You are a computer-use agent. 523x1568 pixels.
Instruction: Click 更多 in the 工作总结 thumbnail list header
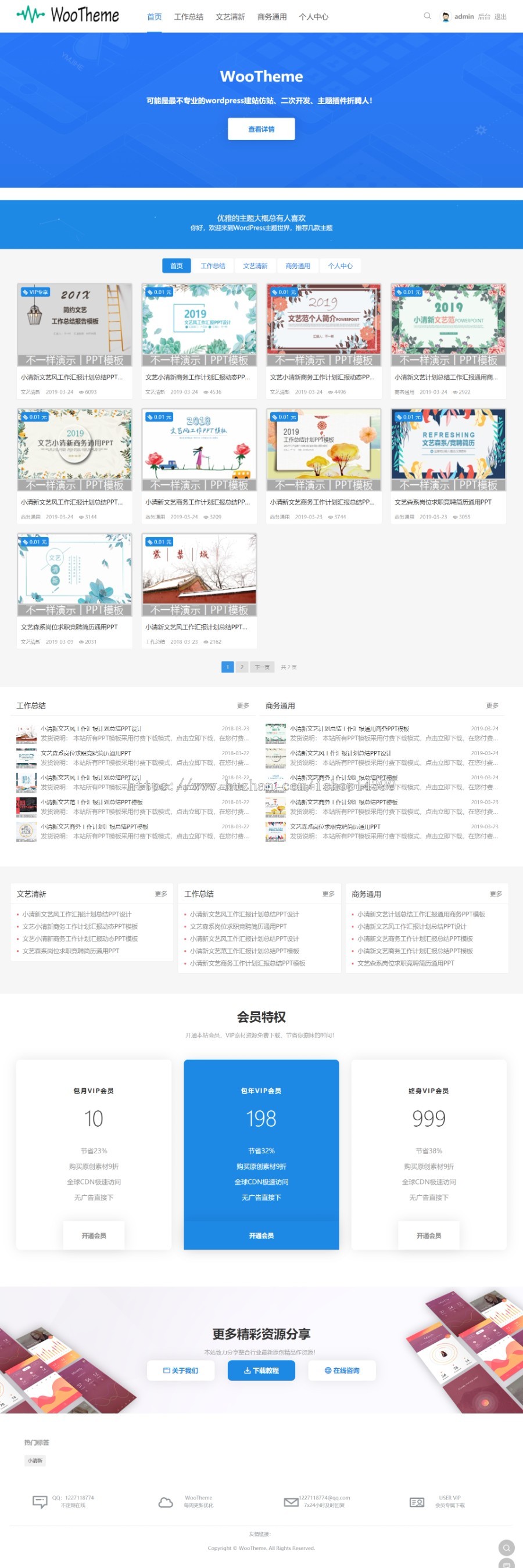click(243, 706)
